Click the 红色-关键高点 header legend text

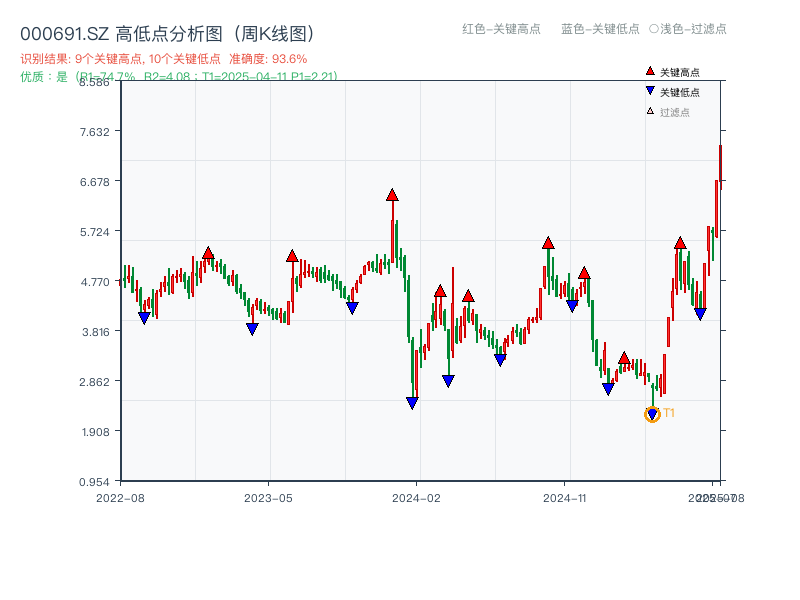501,29
